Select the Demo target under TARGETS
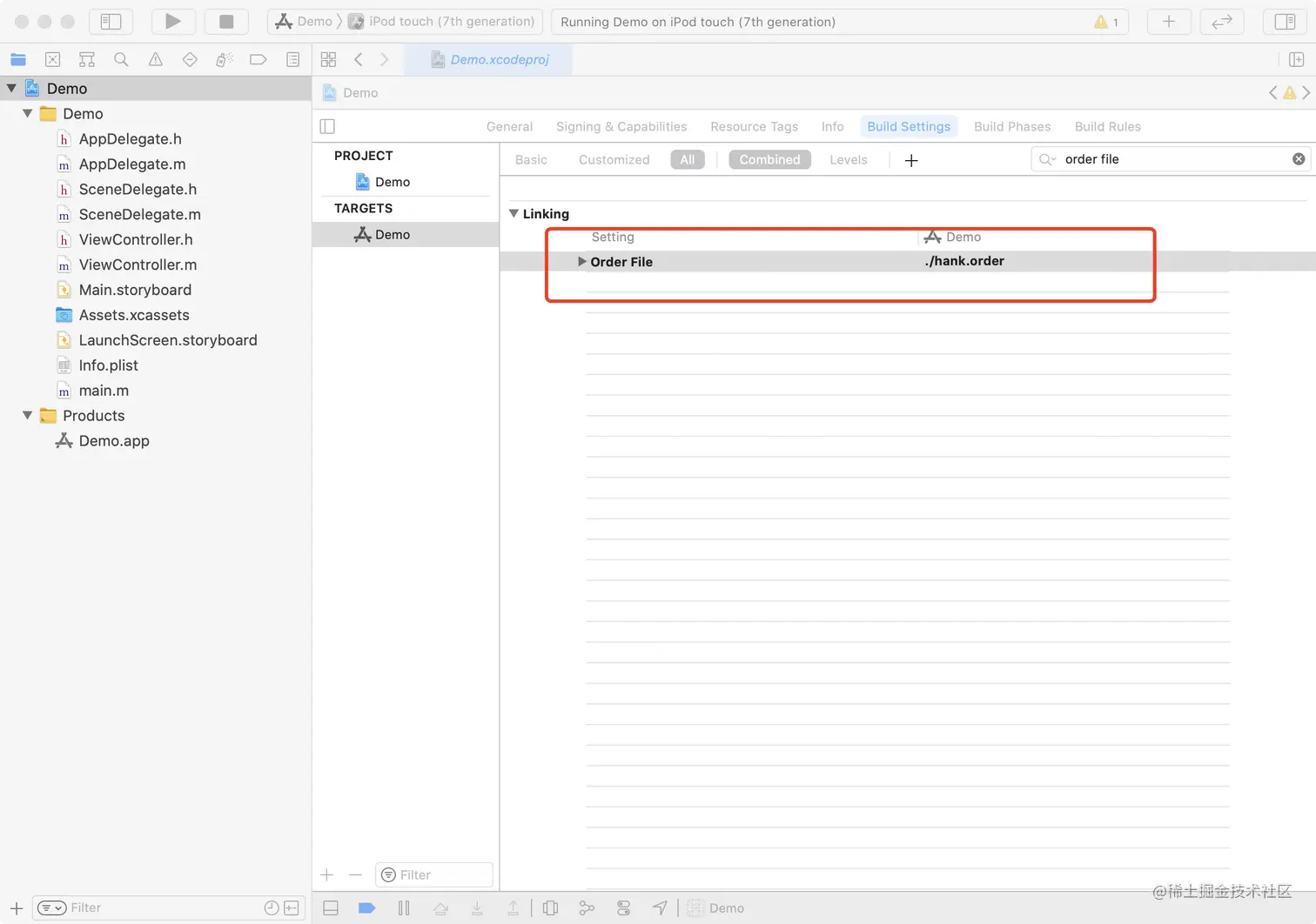The image size is (1316, 924). 406,234
